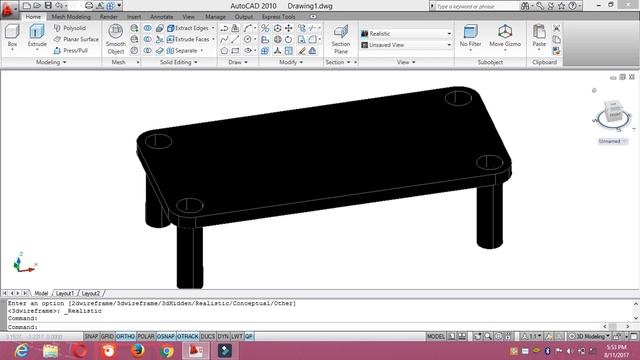Expand the View panel
Screen dimensions: 640x360
406,62
